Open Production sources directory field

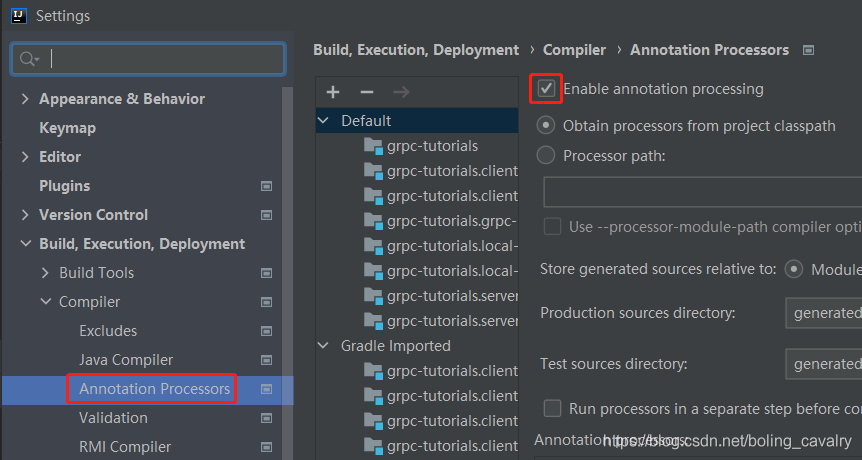(x=823, y=313)
